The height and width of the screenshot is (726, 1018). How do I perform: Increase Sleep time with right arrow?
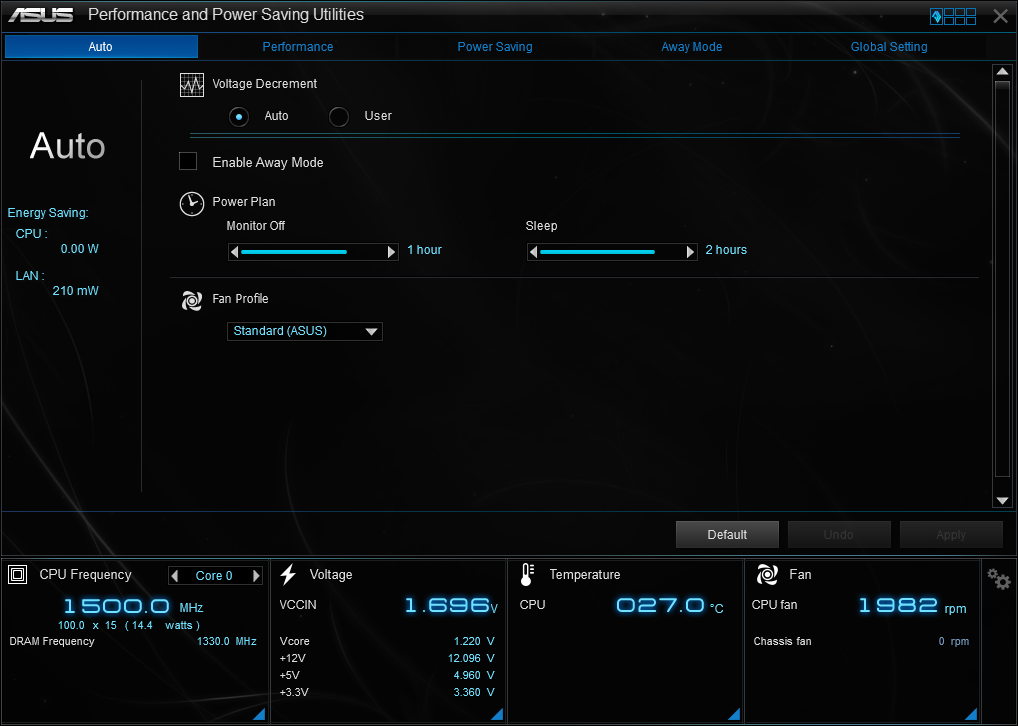690,252
